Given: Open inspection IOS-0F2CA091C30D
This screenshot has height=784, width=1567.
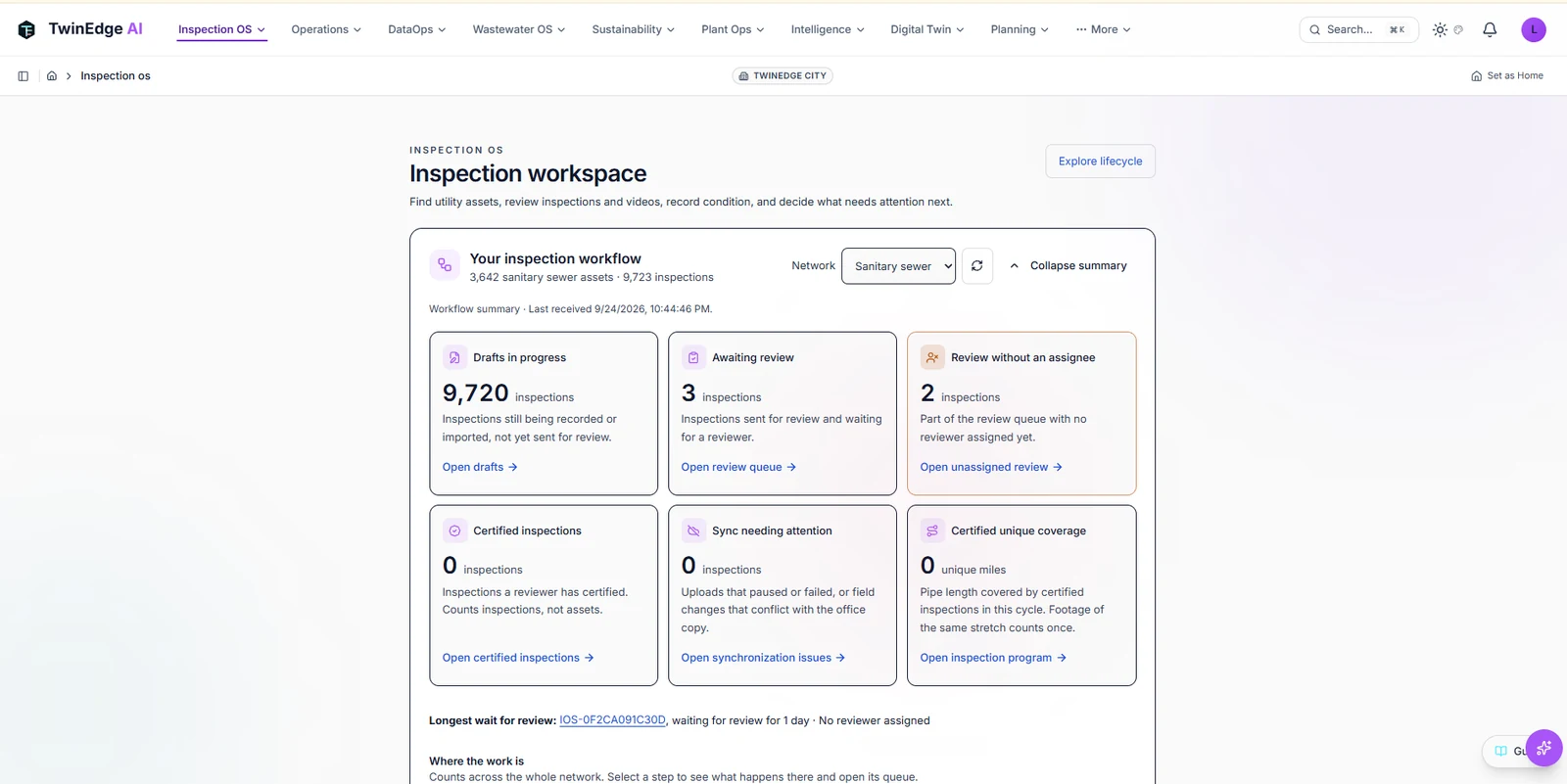Looking at the screenshot, I should (x=612, y=720).
